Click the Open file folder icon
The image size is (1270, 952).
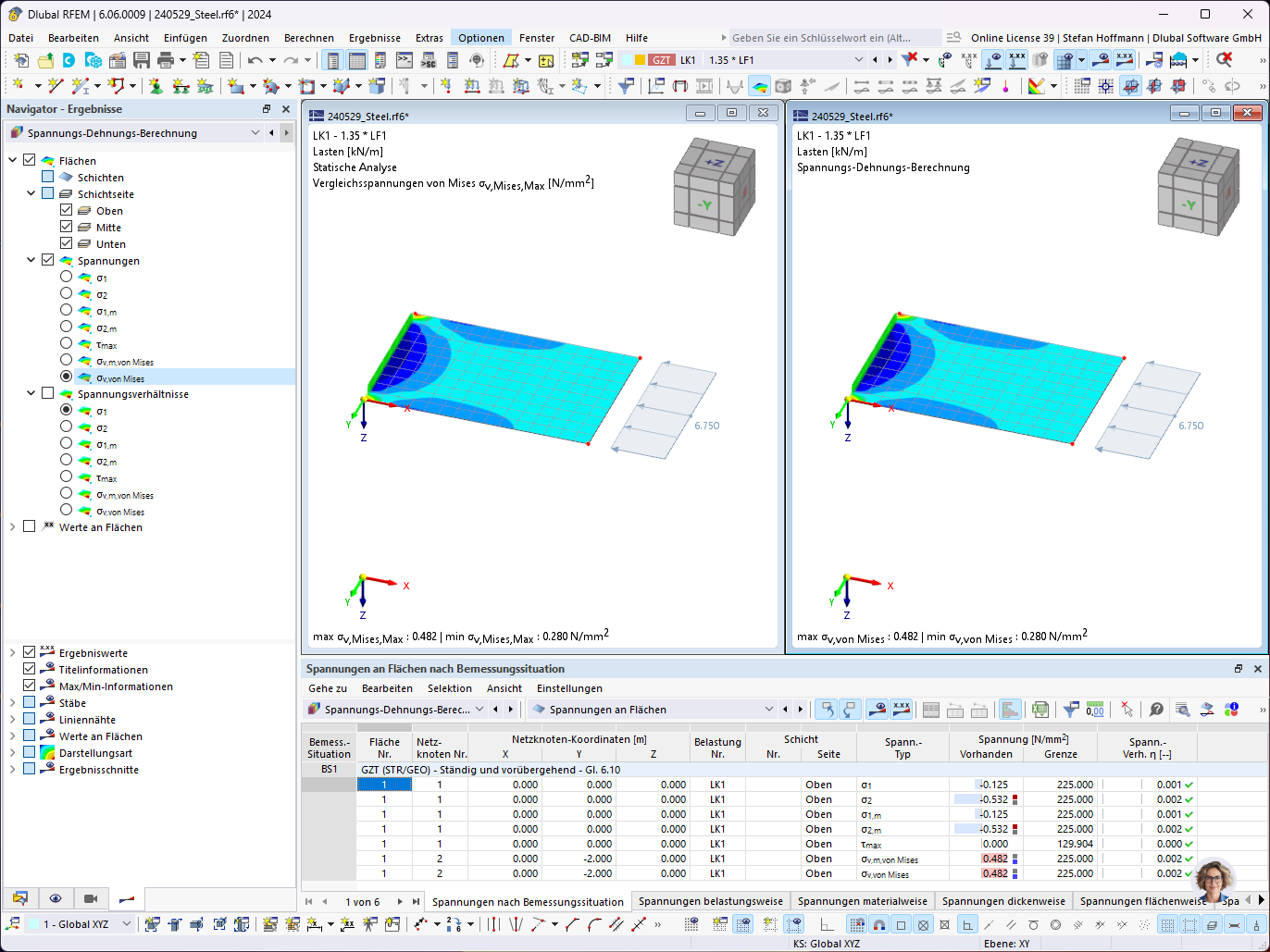pyautogui.click(x=44, y=60)
